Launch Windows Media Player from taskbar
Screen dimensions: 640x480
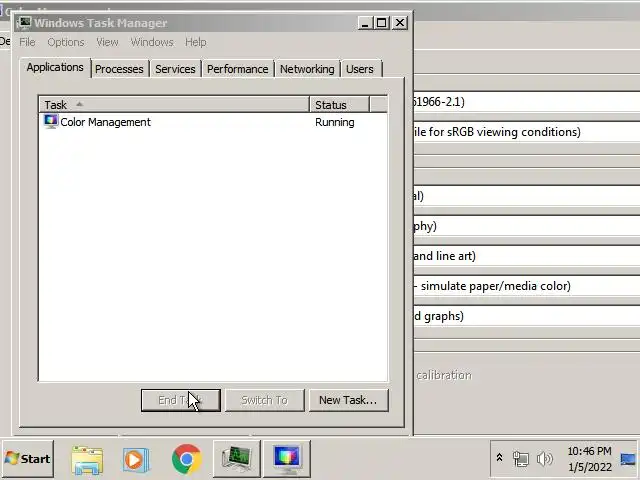tap(136, 460)
